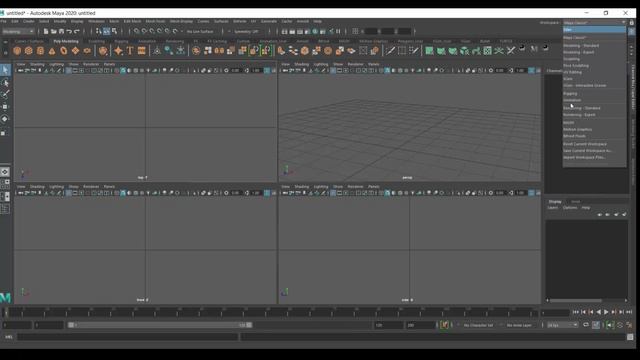Click the MEL command line input field
The image size is (640, 360).
click(127, 337)
